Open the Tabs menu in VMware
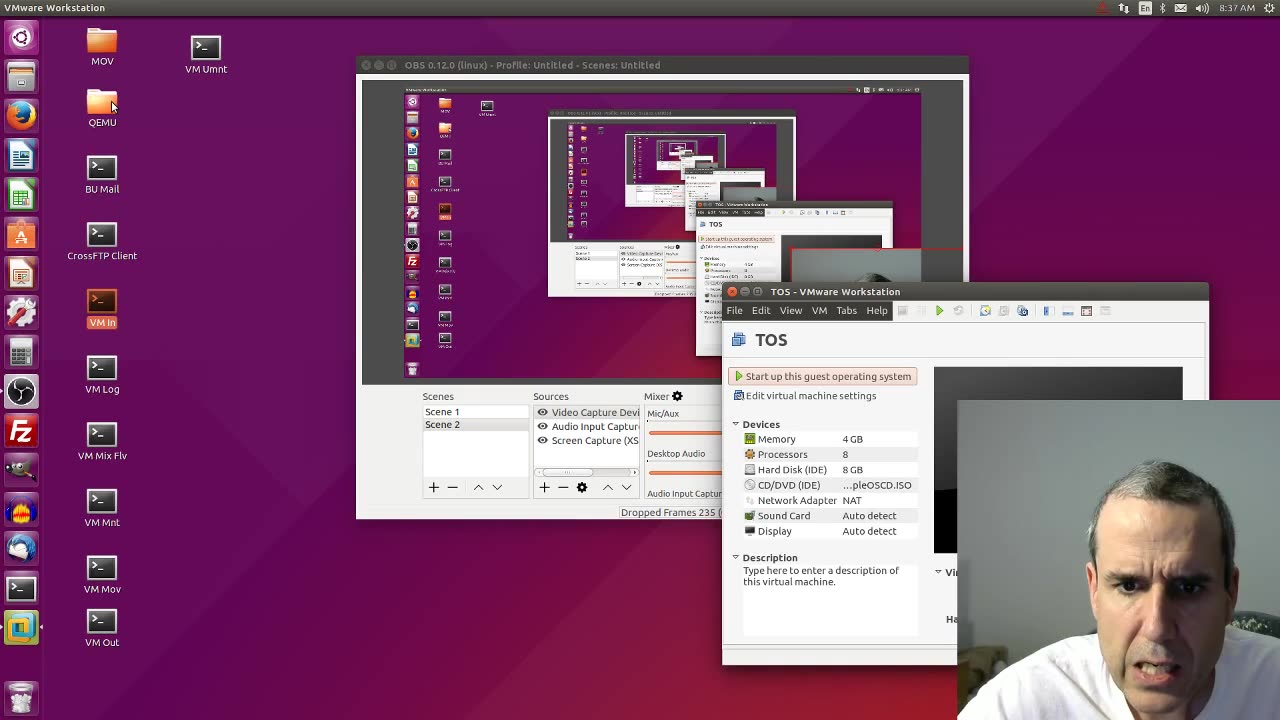Image resolution: width=1280 pixels, height=720 pixels. 846,311
